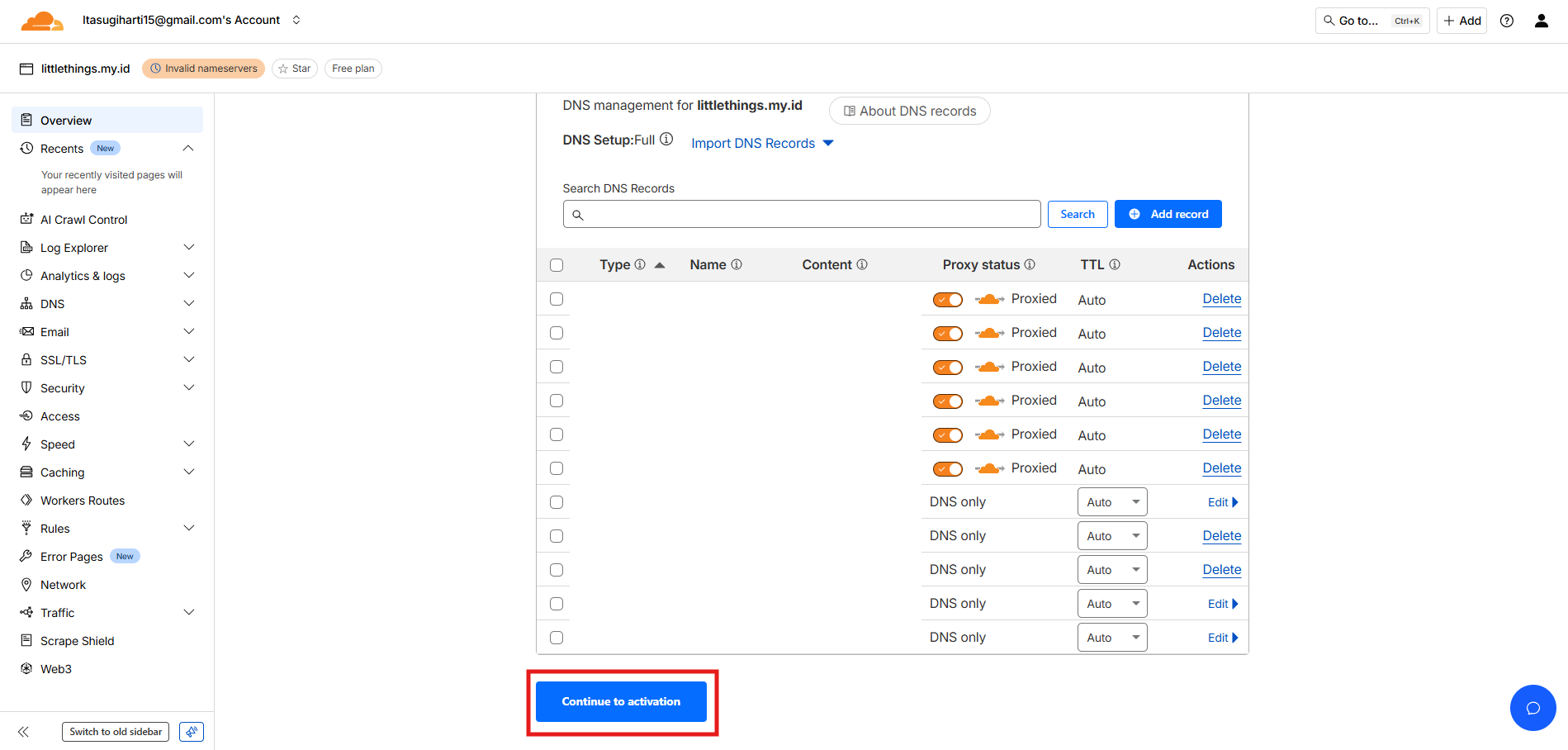
Task: Toggle proxy switch on sixth Proxied row
Action: click(x=948, y=469)
